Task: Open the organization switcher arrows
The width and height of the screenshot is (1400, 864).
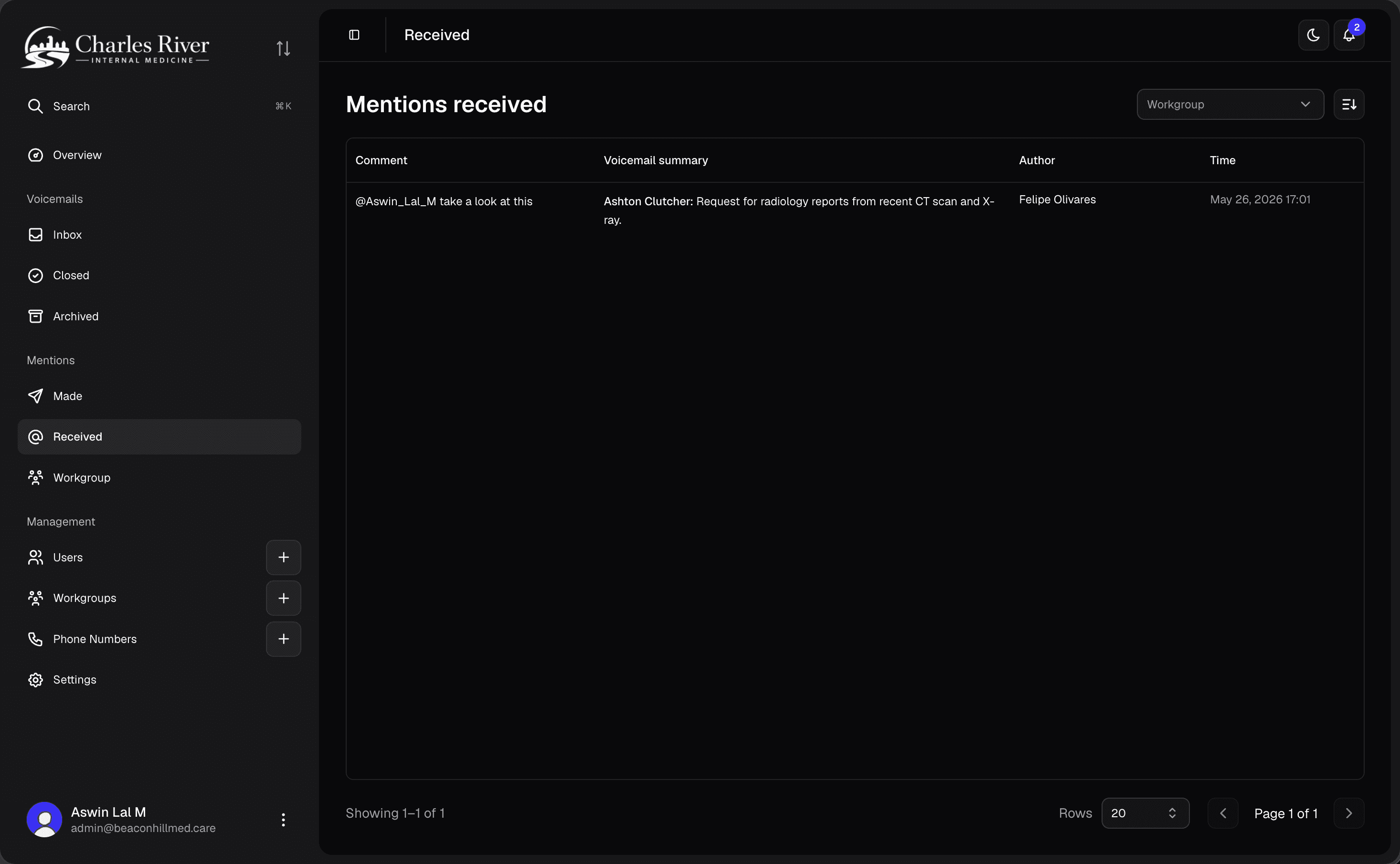Action: pyautogui.click(x=284, y=49)
